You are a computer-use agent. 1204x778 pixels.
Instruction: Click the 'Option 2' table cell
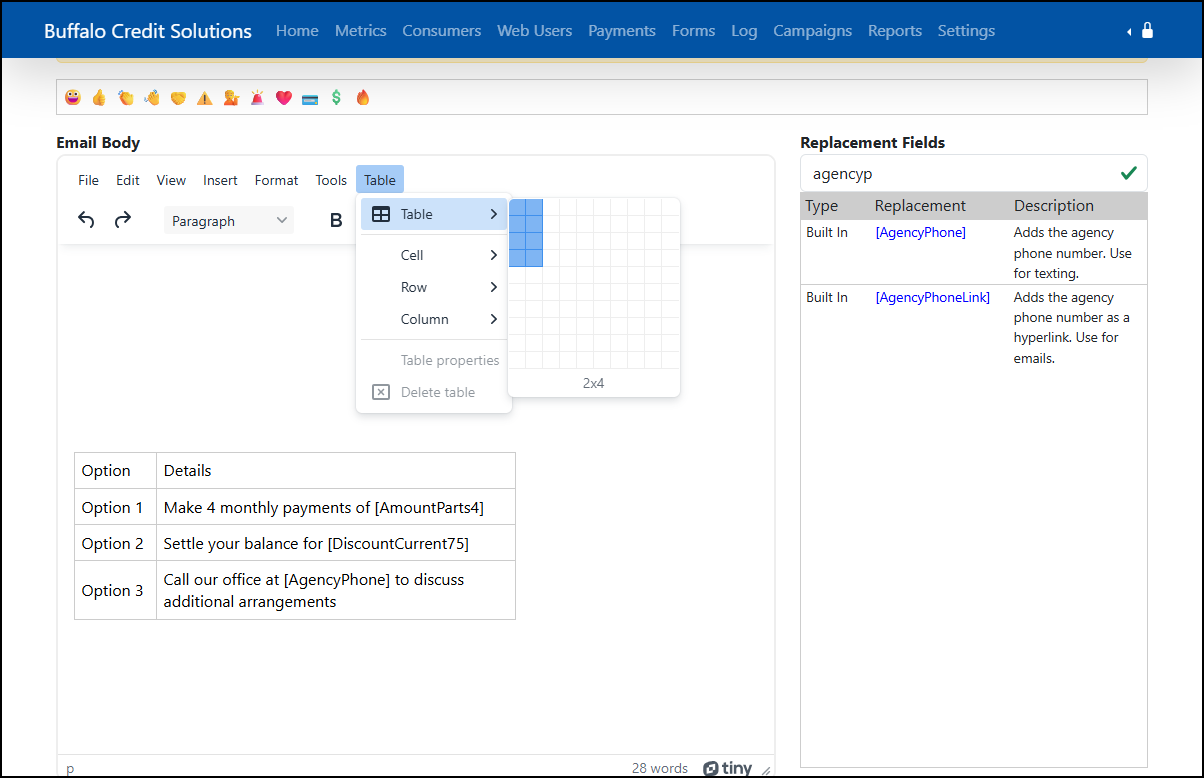(x=116, y=543)
